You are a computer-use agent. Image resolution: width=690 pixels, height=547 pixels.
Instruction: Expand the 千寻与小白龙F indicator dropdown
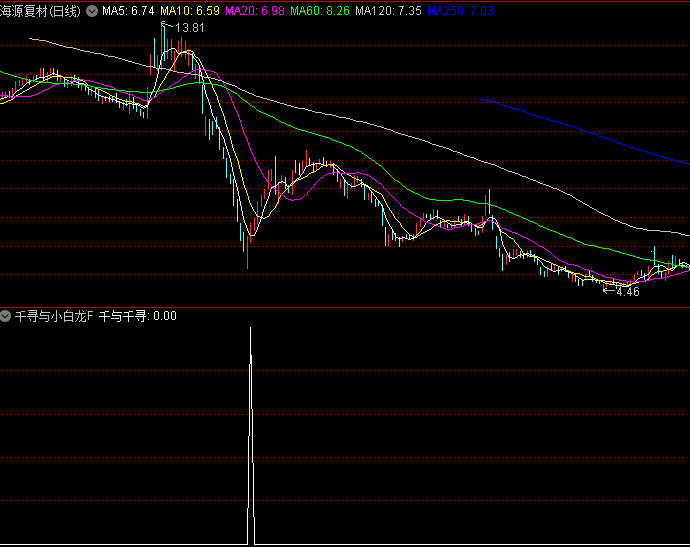tap(5, 316)
